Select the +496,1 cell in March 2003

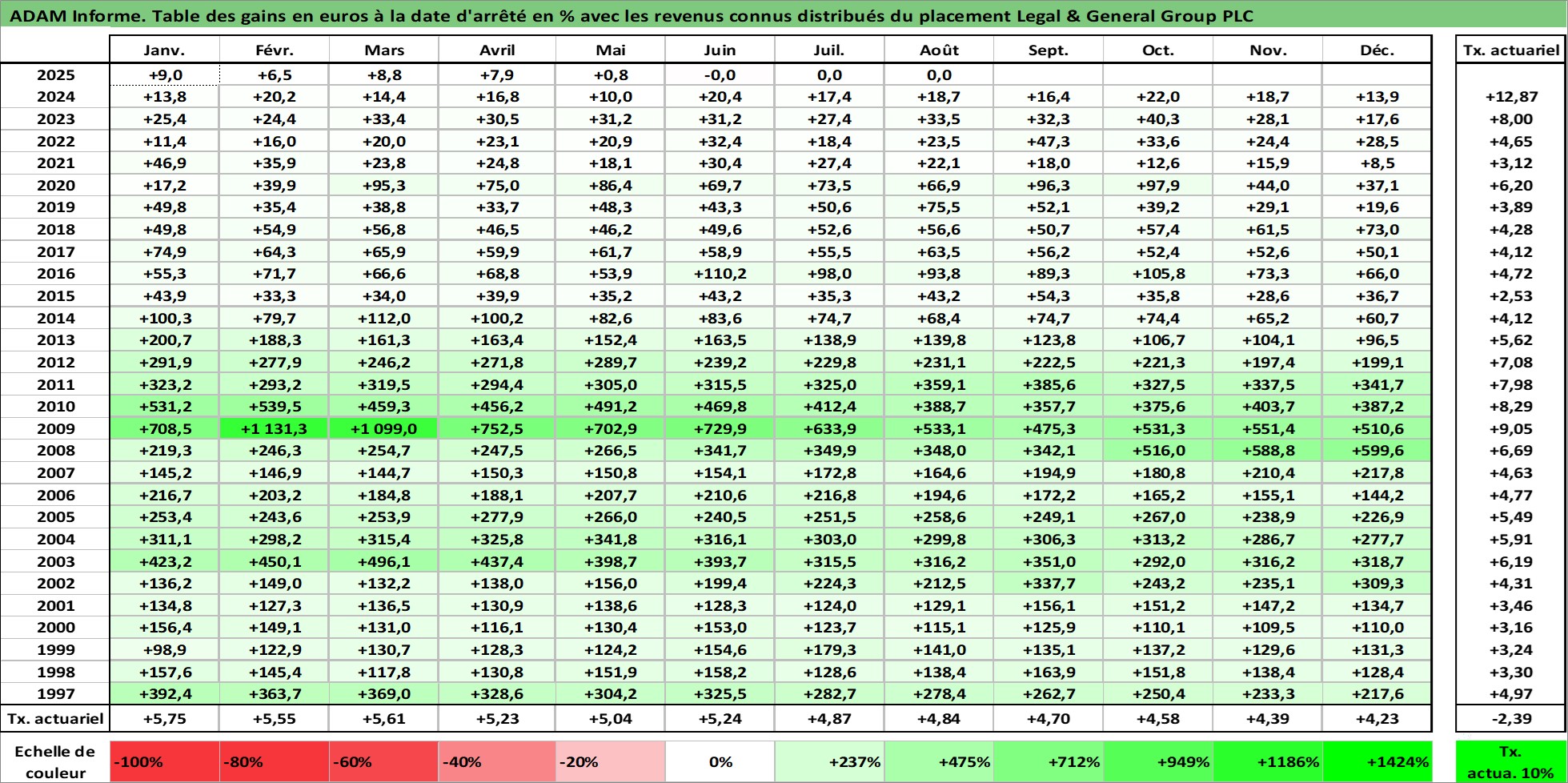(384, 561)
